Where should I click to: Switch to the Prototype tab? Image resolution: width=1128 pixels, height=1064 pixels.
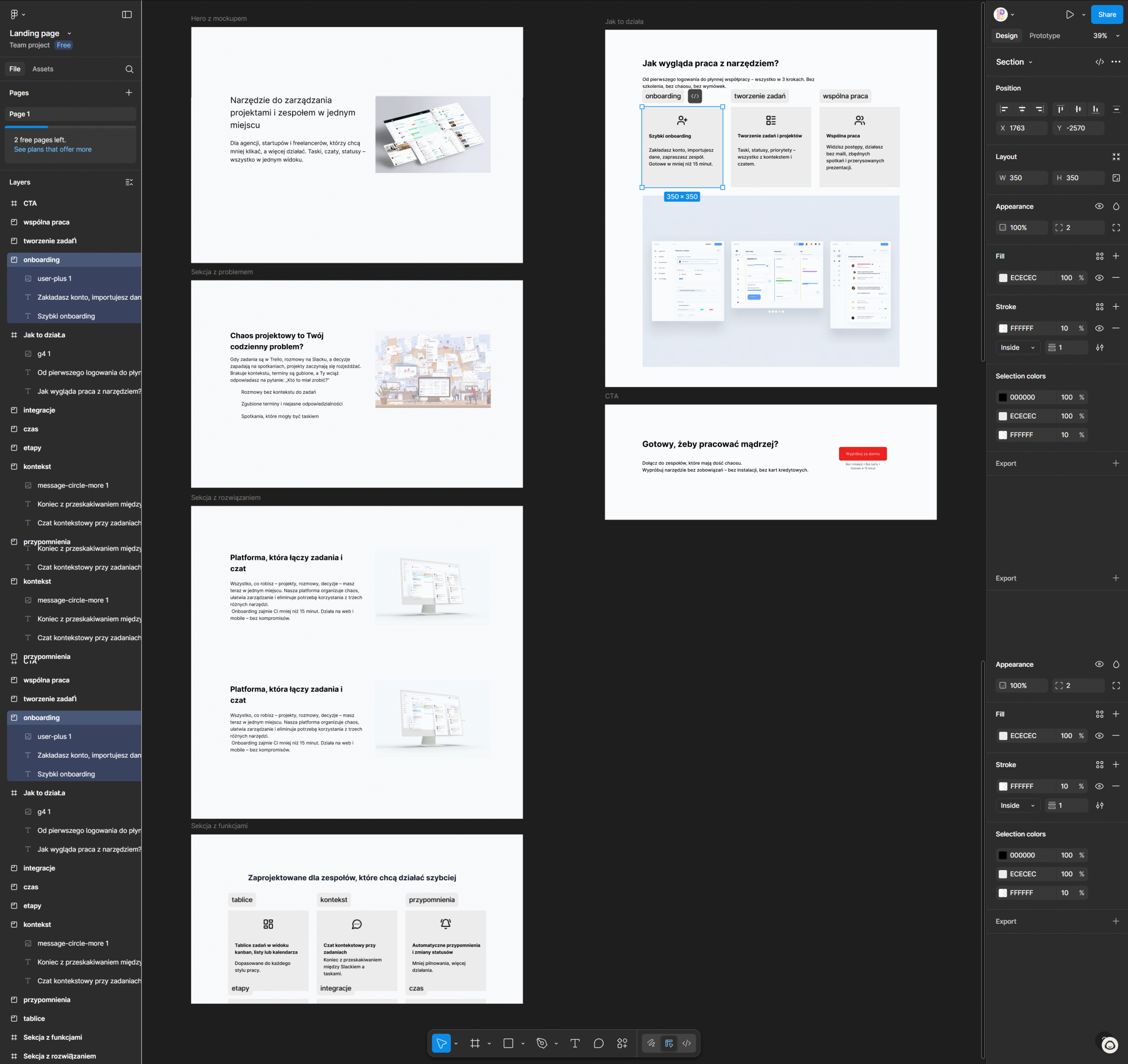coord(1044,36)
